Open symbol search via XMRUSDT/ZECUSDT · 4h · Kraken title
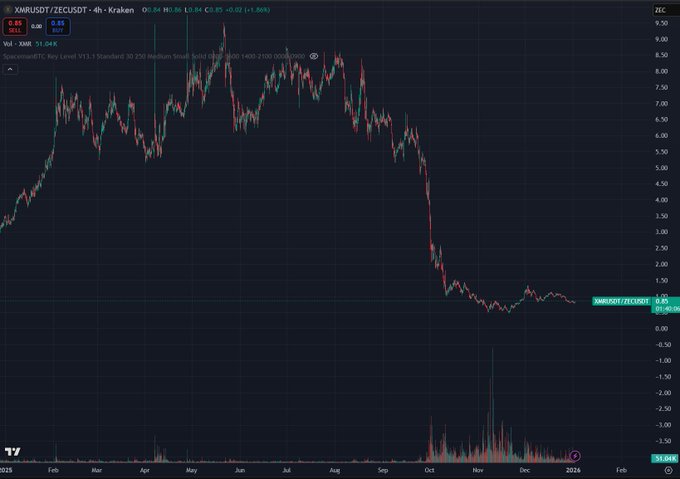680x479 pixels. tap(74, 10)
